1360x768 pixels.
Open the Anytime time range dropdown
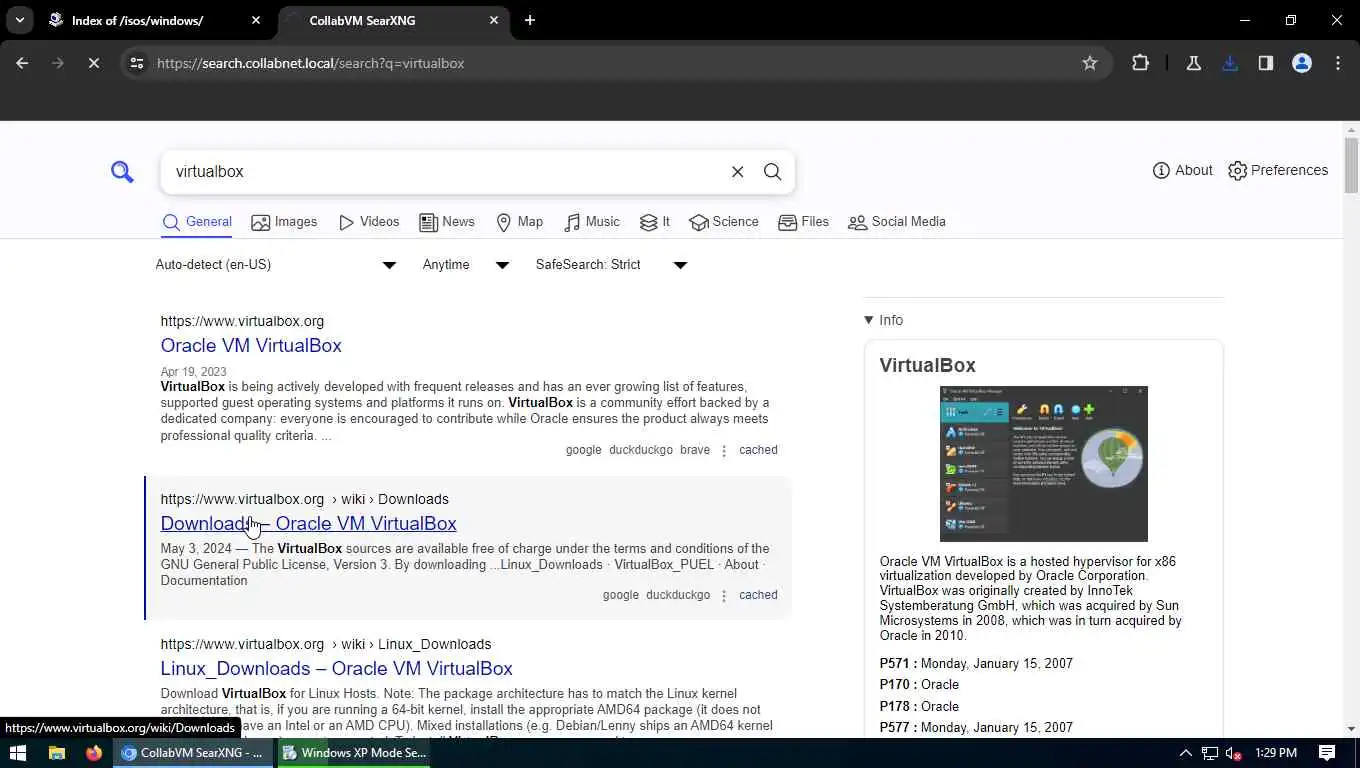coord(466,265)
